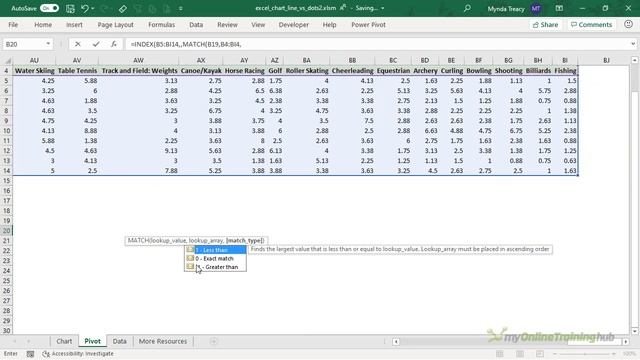Click the macro recording icon in status bar
The height and width of the screenshot is (360, 640).
point(30,354)
